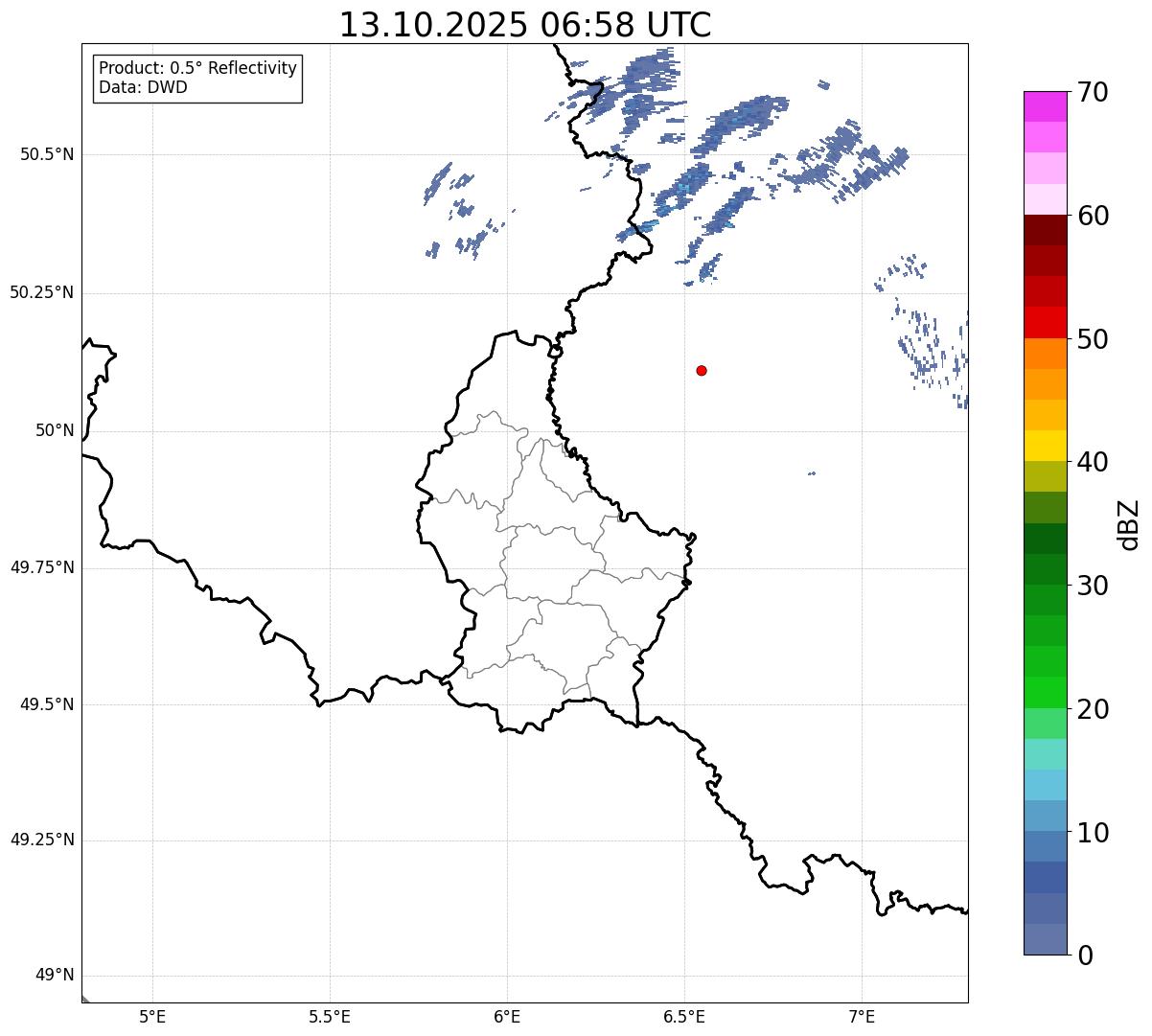Click the latitude label "50.25°N"
Screen dimensions: 1152x1036
(x=41, y=292)
